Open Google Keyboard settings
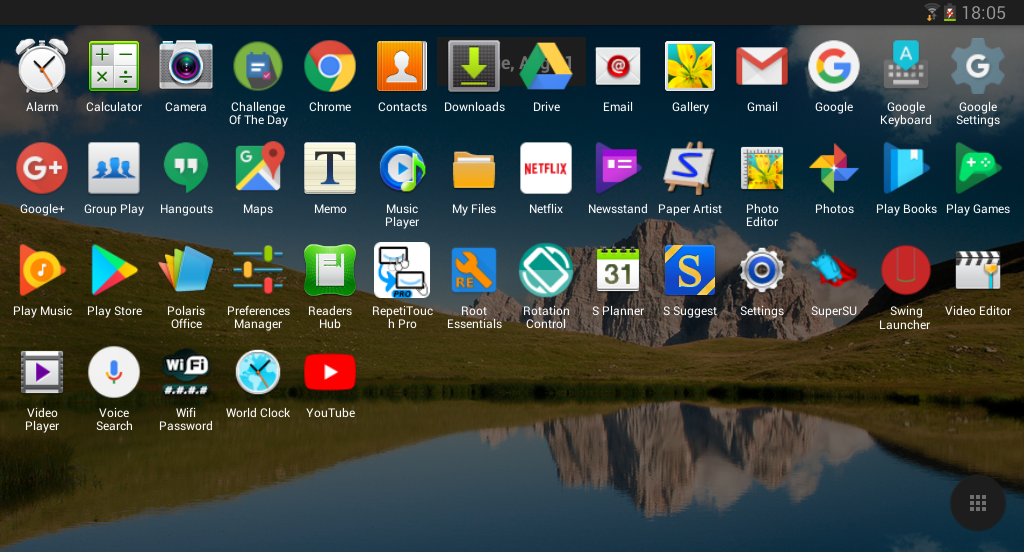 pyautogui.click(x=906, y=65)
